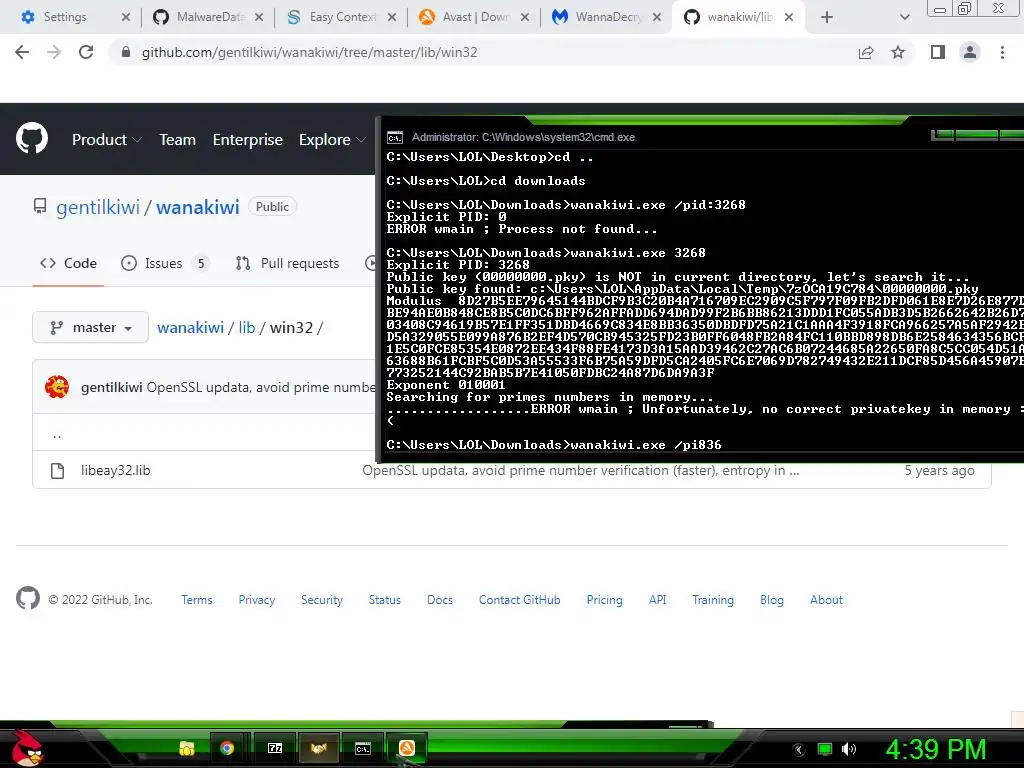Open Avast from the taskbar

(x=406, y=748)
